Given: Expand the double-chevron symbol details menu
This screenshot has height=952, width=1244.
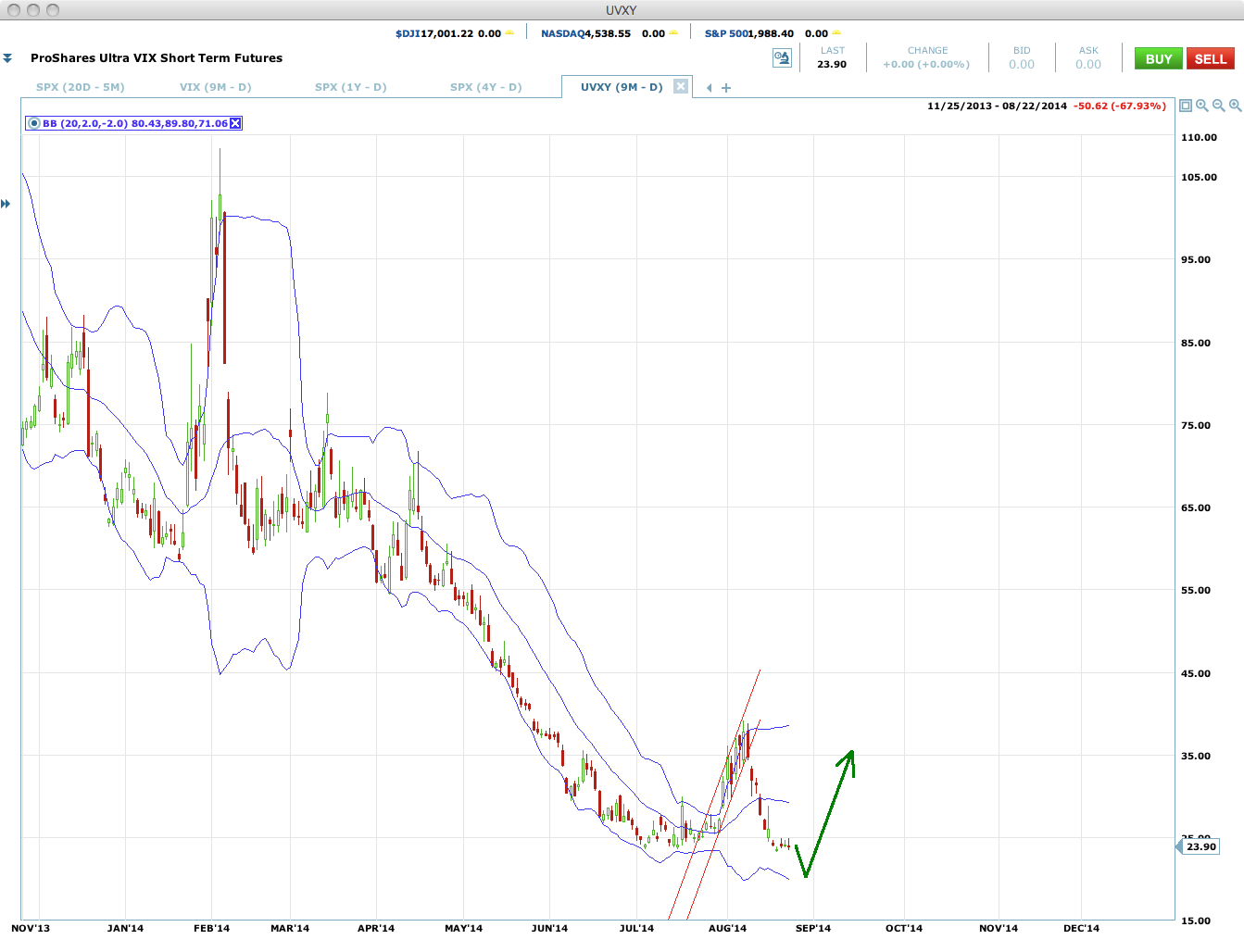Looking at the screenshot, I should pos(7,58).
